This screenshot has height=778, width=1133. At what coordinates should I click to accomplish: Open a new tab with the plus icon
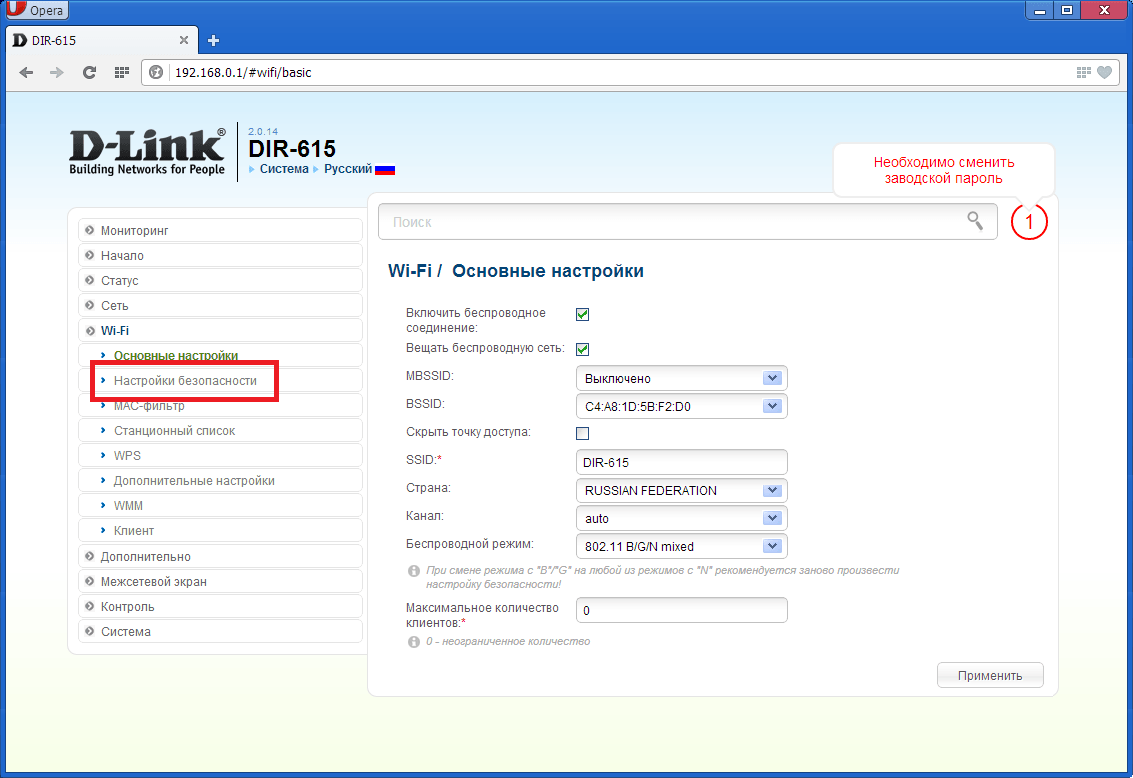[213, 40]
